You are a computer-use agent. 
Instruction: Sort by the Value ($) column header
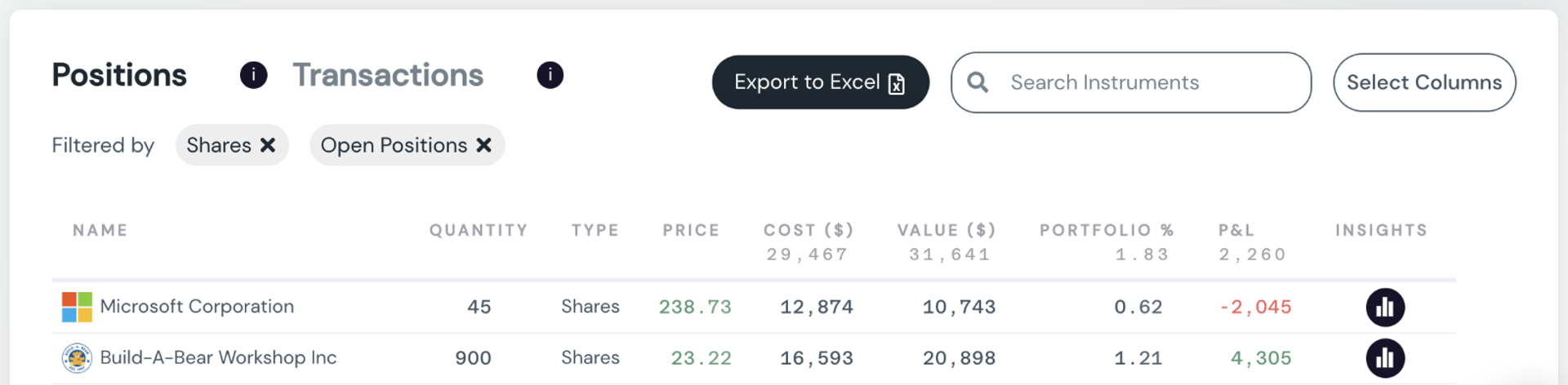(947, 231)
